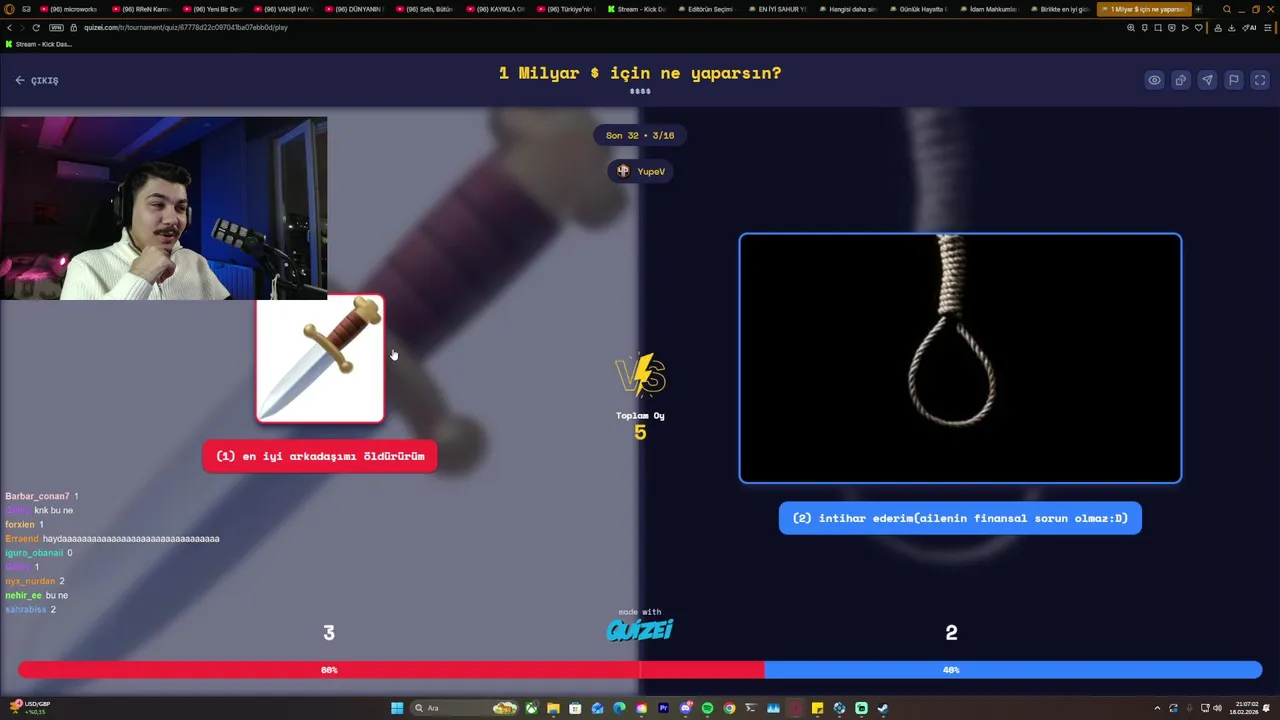Open Google Chrome from the taskbar
Viewport: 1280px width, 720px height.
[x=729, y=708]
